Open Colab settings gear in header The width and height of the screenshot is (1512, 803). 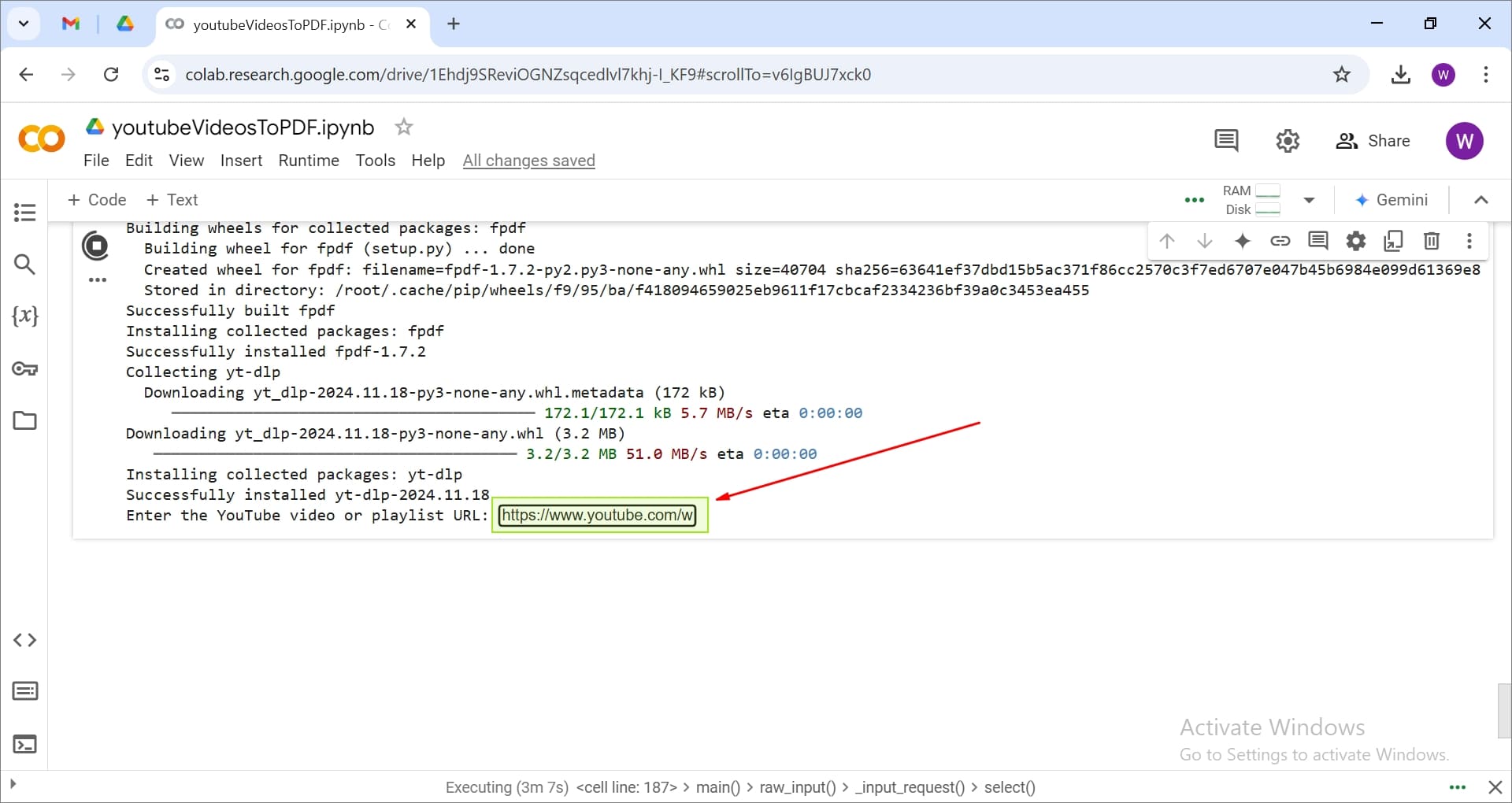coord(1288,141)
